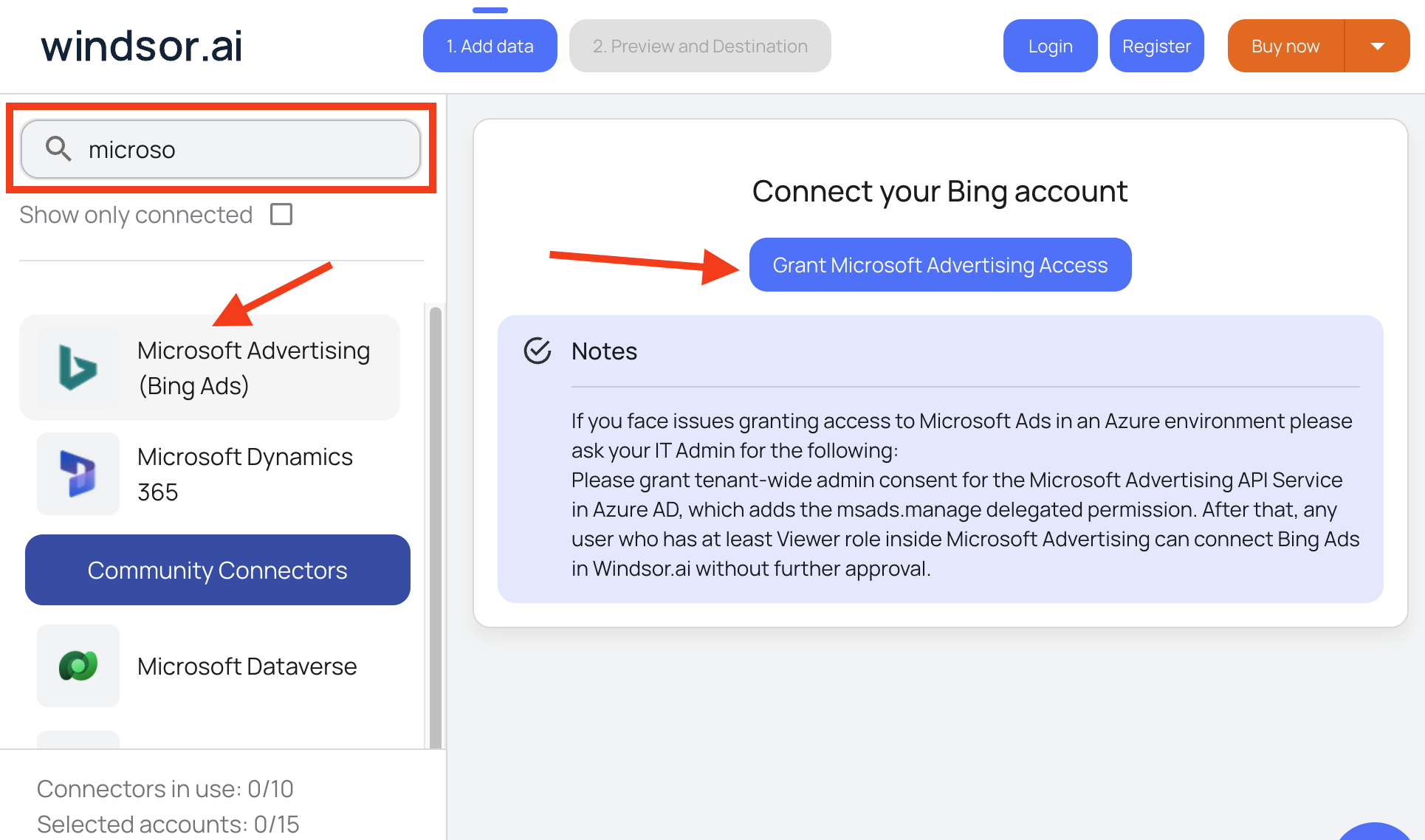Expand the Buy now dropdown arrow
This screenshot has height=840, width=1425.
coord(1378,46)
